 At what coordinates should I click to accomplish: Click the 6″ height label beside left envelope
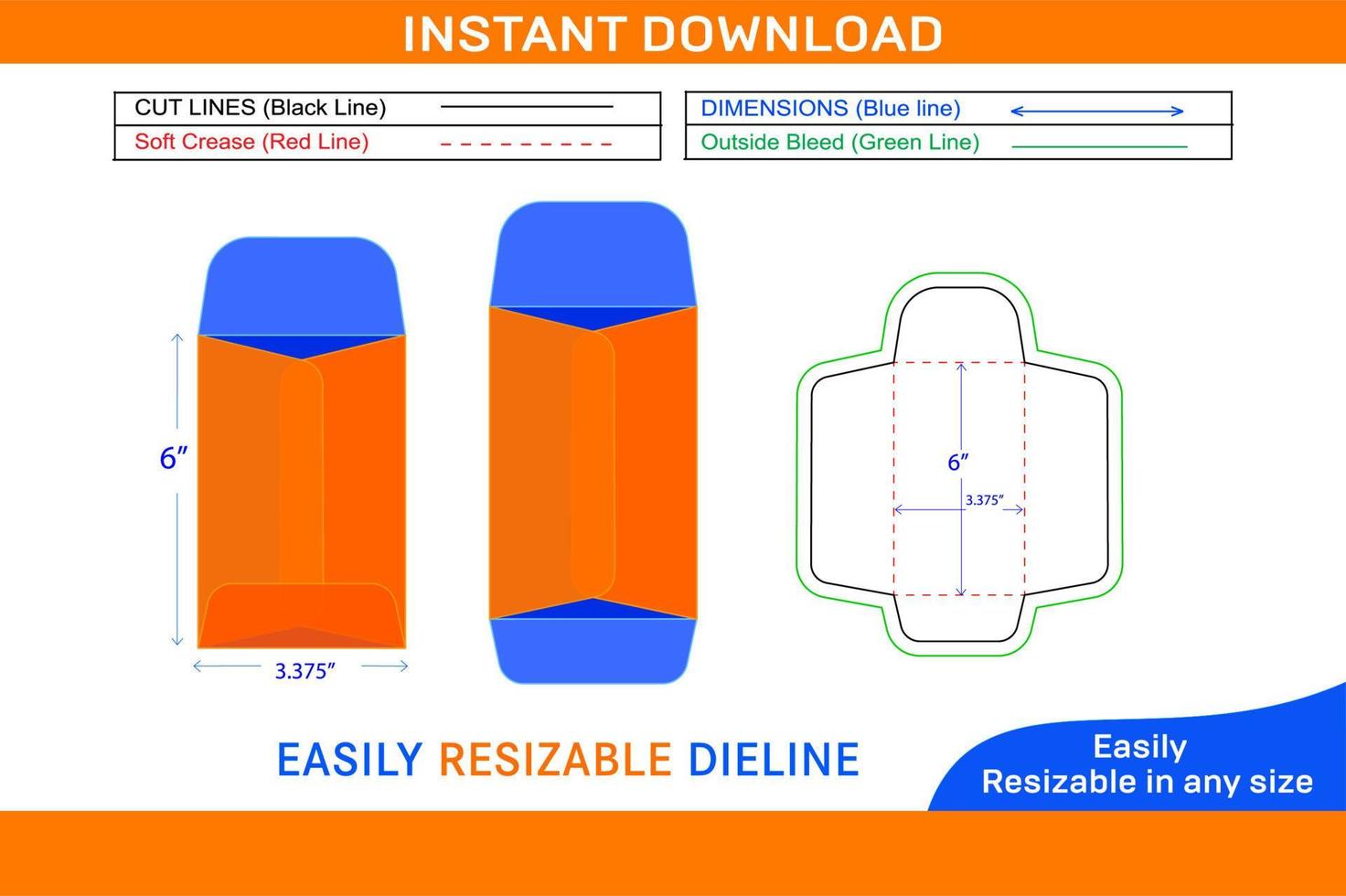(174, 458)
